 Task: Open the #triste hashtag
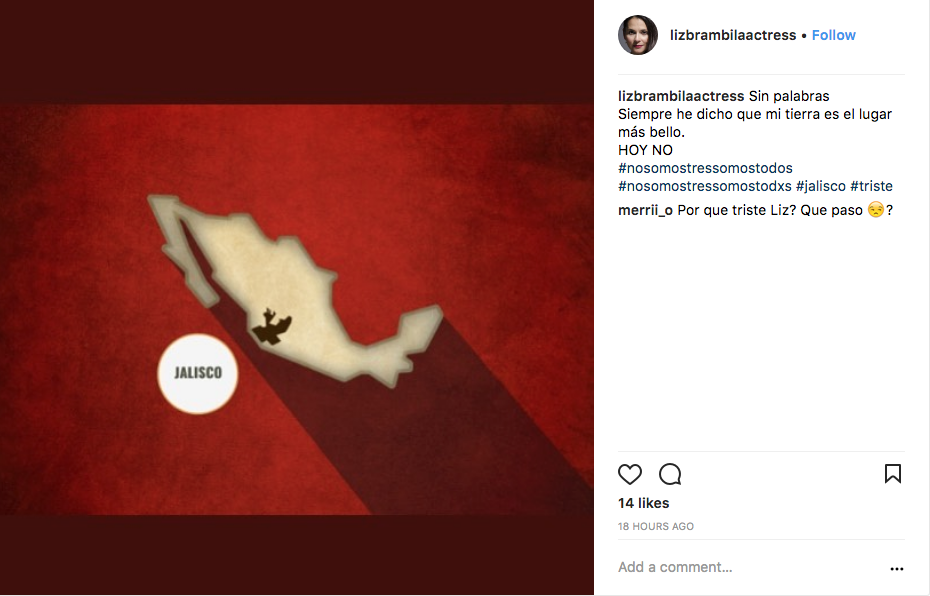871,186
